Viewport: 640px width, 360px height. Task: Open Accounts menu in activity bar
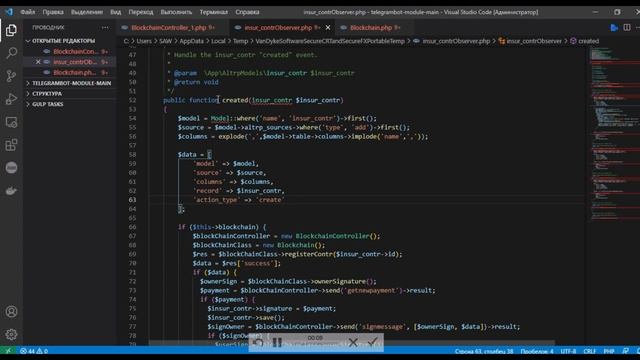pos(11,312)
